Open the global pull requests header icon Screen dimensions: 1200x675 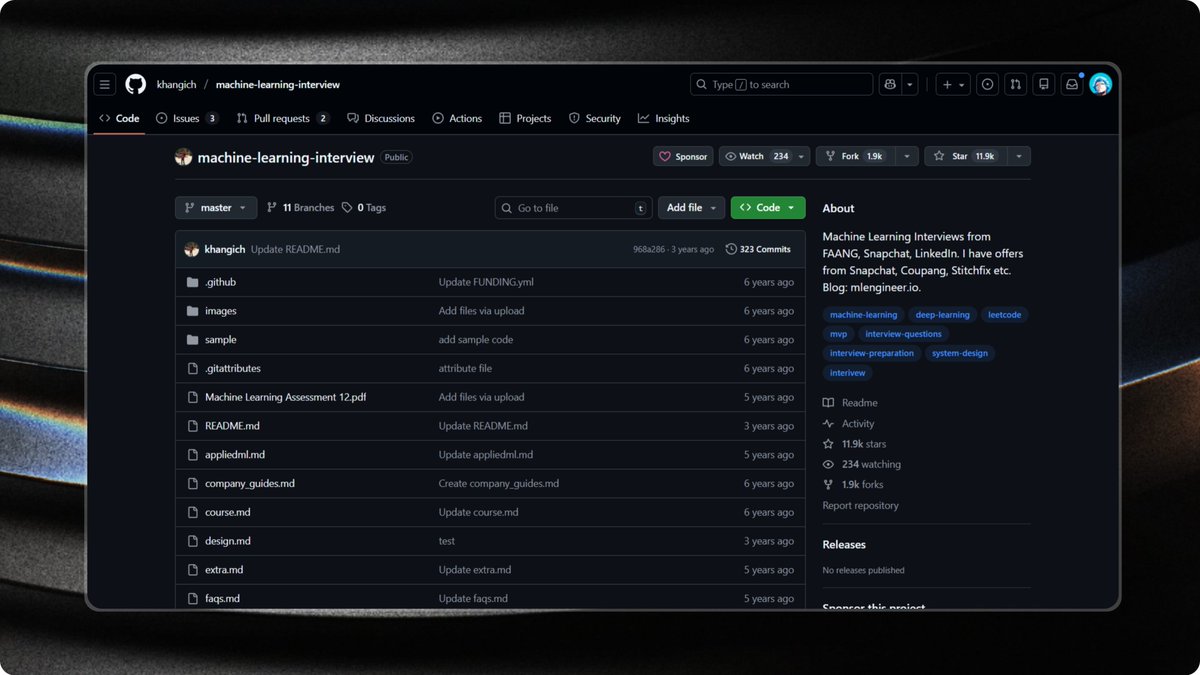pyautogui.click(x=1016, y=85)
